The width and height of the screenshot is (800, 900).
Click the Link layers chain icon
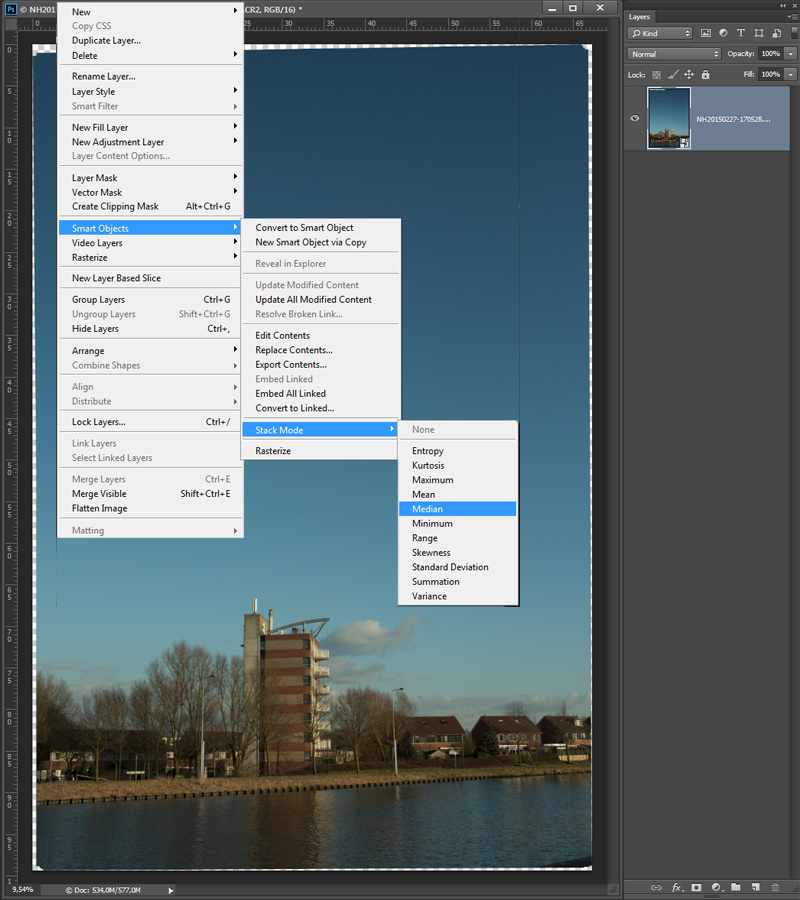(655, 887)
